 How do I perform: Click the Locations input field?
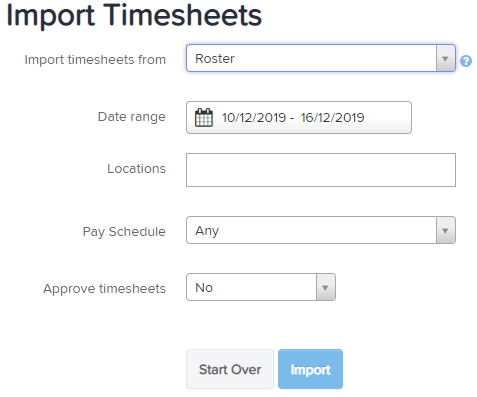321,170
